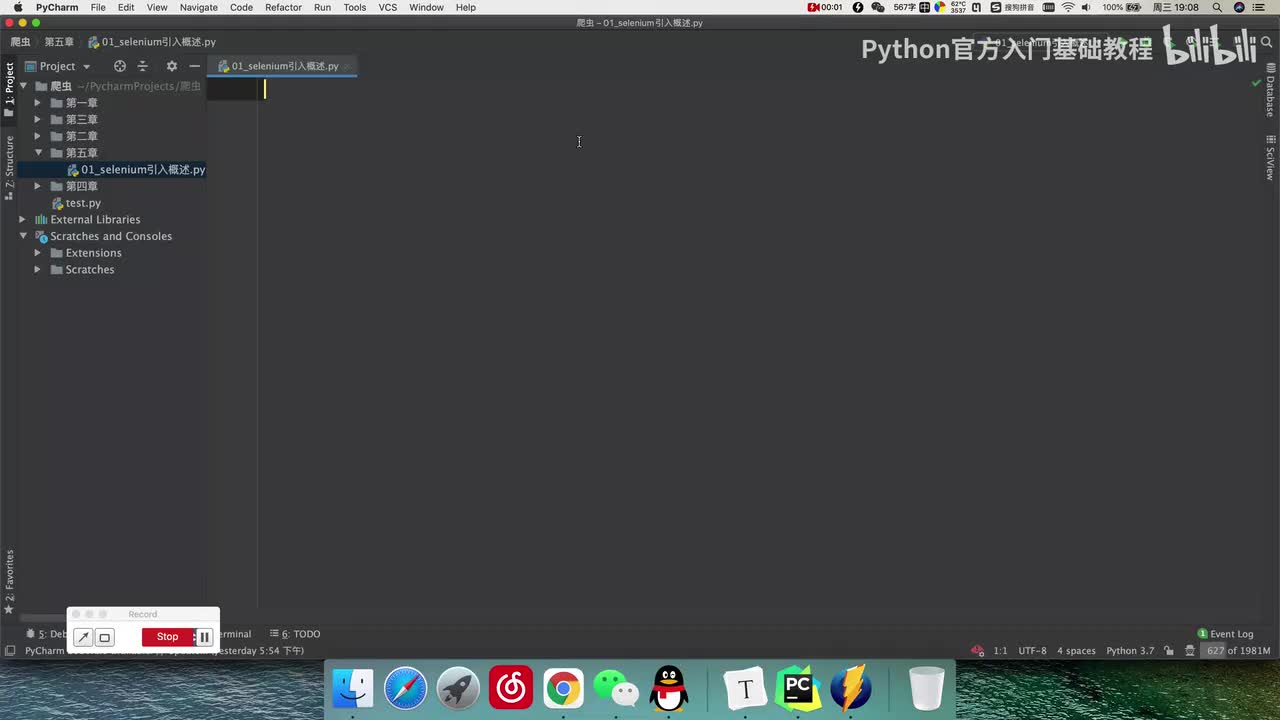Click inspection checkmark in editor corner

pos(1256,83)
